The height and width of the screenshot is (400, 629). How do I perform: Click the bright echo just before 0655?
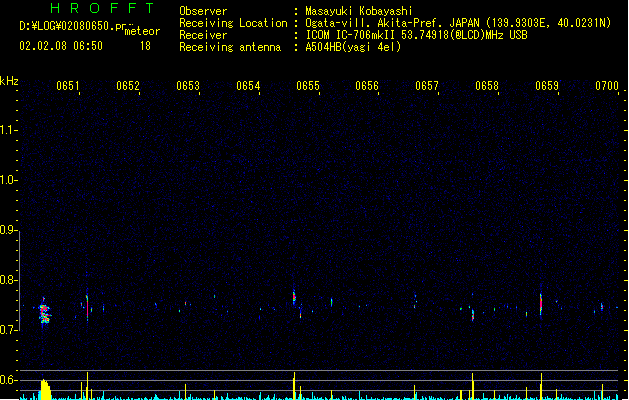[294, 297]
